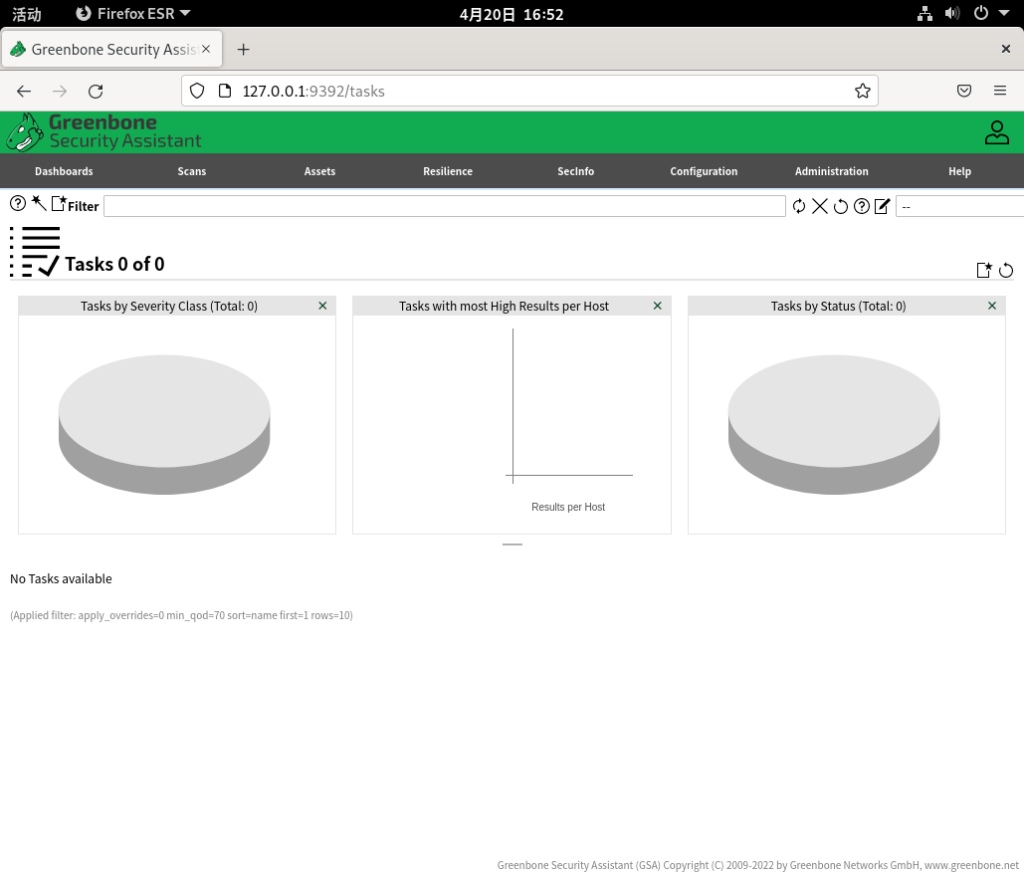Reset filter to default icon

tap(841, 206)
